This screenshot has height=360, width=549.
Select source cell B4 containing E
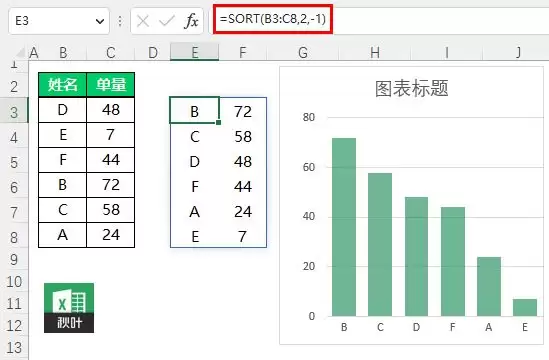(63, 135)
